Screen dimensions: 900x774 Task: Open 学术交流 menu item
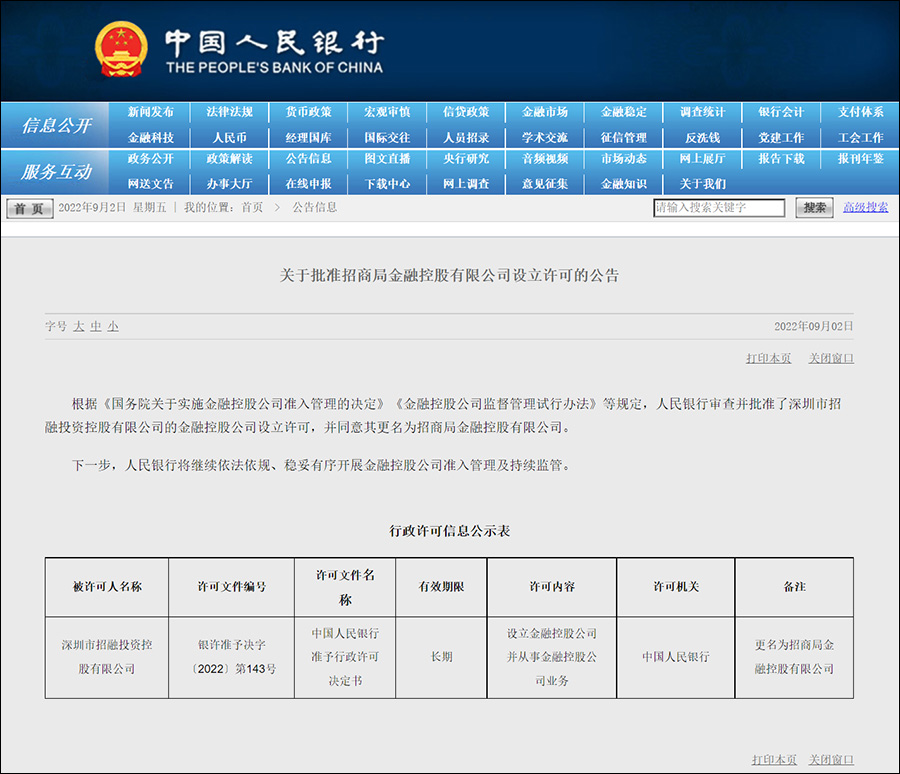click(x=545, y=138)
